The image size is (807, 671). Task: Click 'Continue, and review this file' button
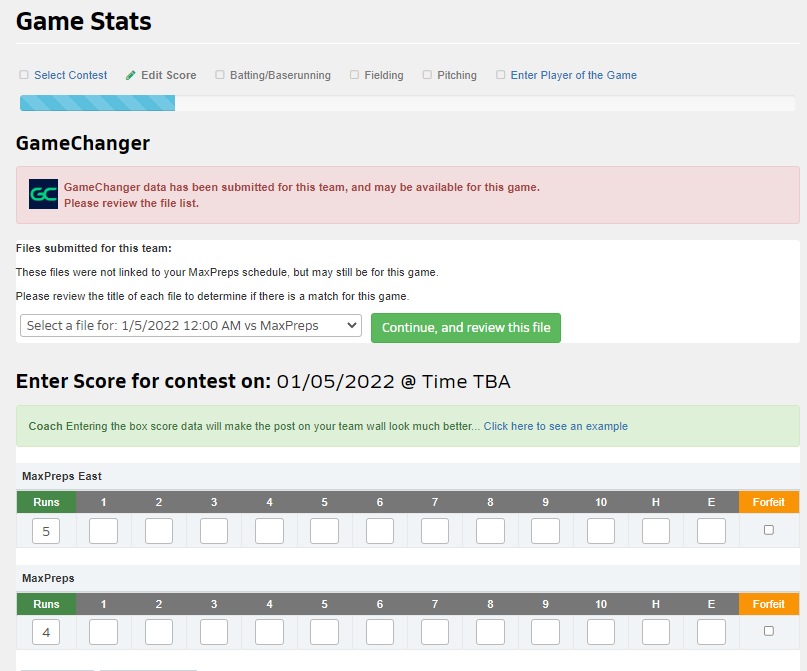pyautogui.click(x=466, y=328)
